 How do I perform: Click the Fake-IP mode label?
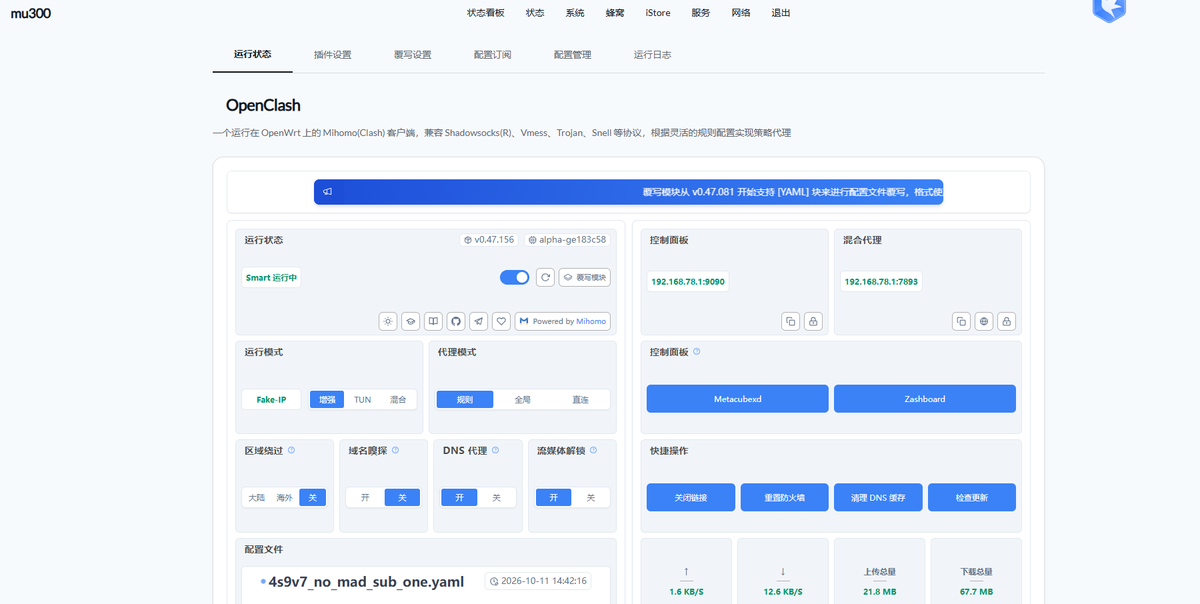[x=272, y=399]
